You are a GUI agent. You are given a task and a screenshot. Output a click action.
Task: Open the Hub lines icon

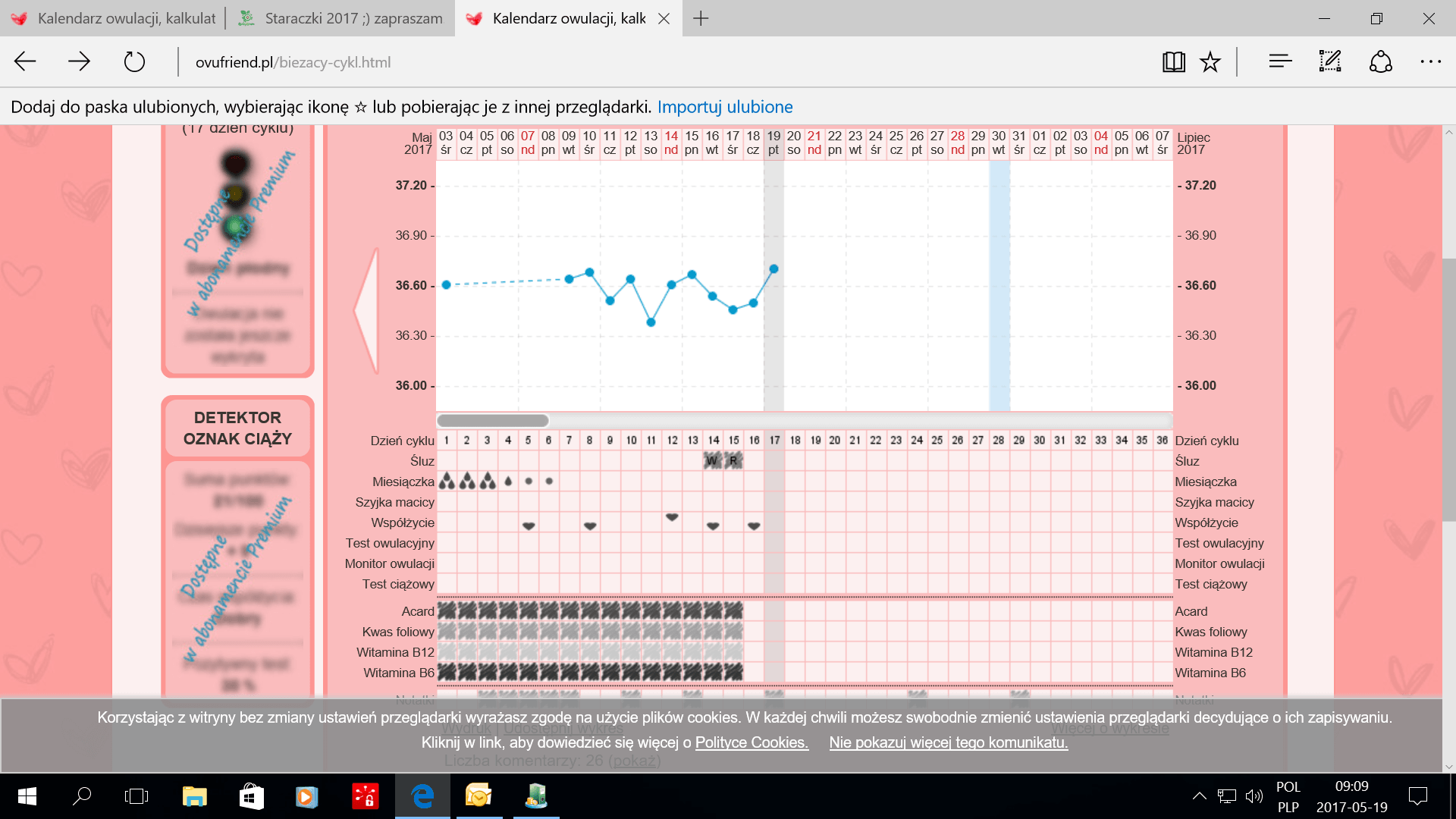point(1280,61)
